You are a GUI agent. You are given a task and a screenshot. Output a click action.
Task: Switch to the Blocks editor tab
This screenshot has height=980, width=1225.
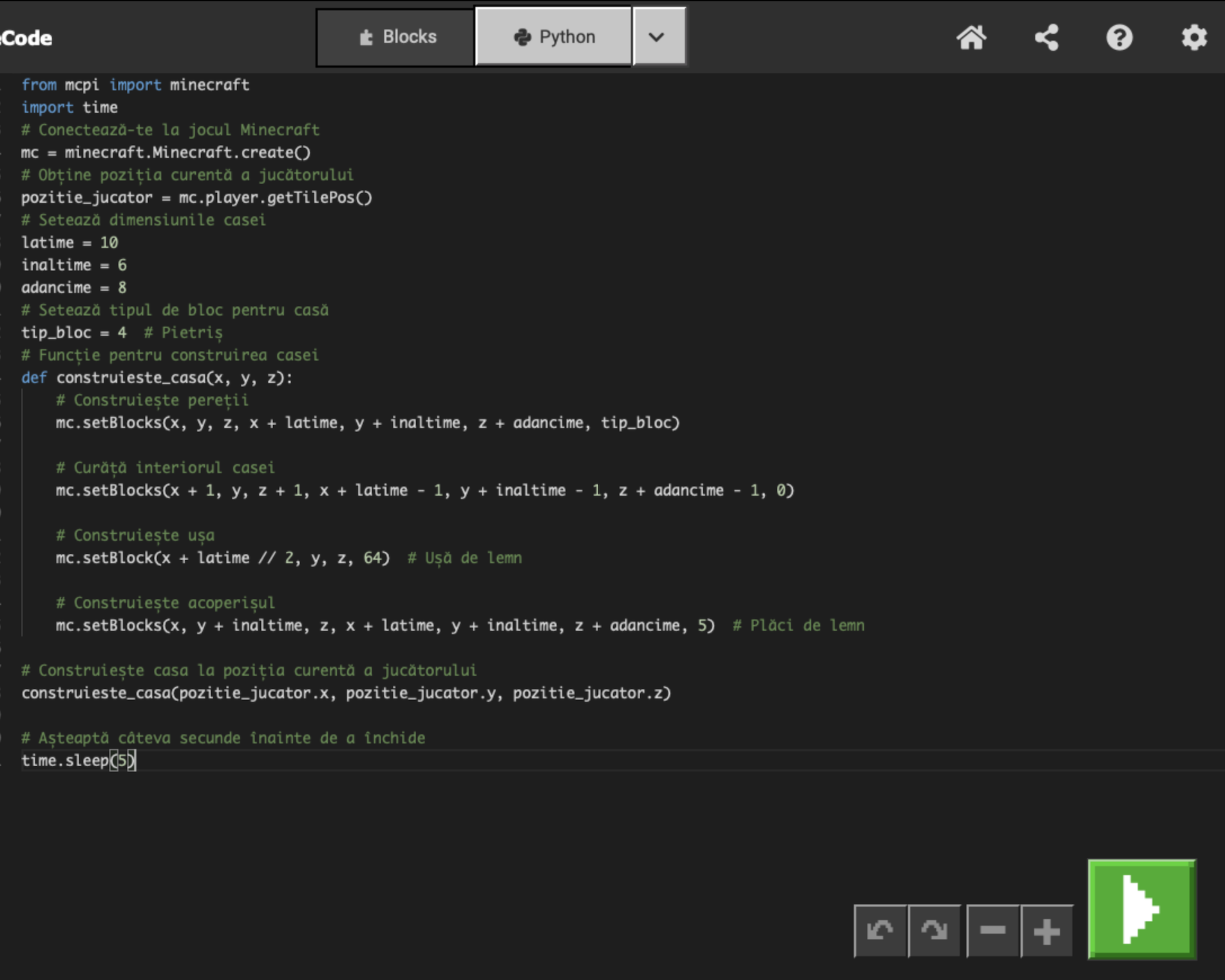tap(396, 37)
